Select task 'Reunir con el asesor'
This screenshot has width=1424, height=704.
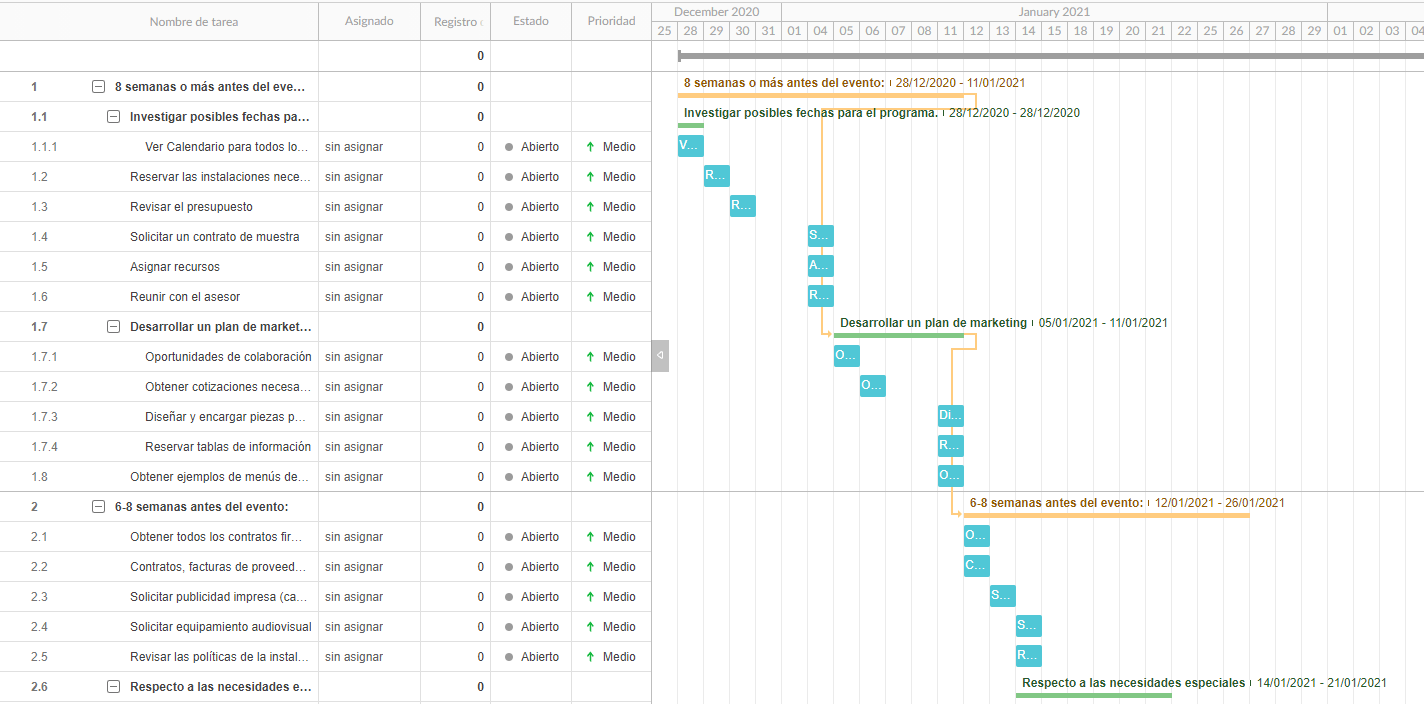tap(185, 297)
